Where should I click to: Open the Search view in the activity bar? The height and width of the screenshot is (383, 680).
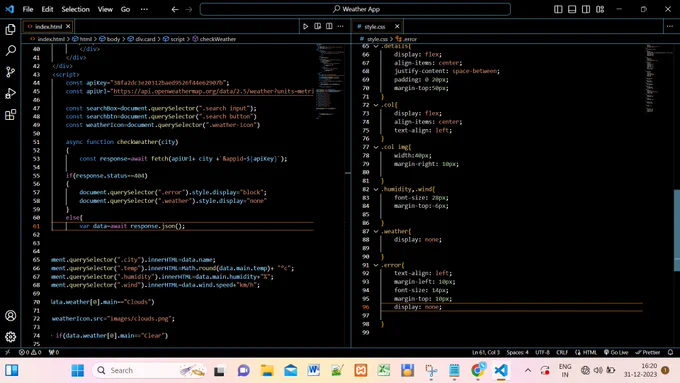coord(10,50)
